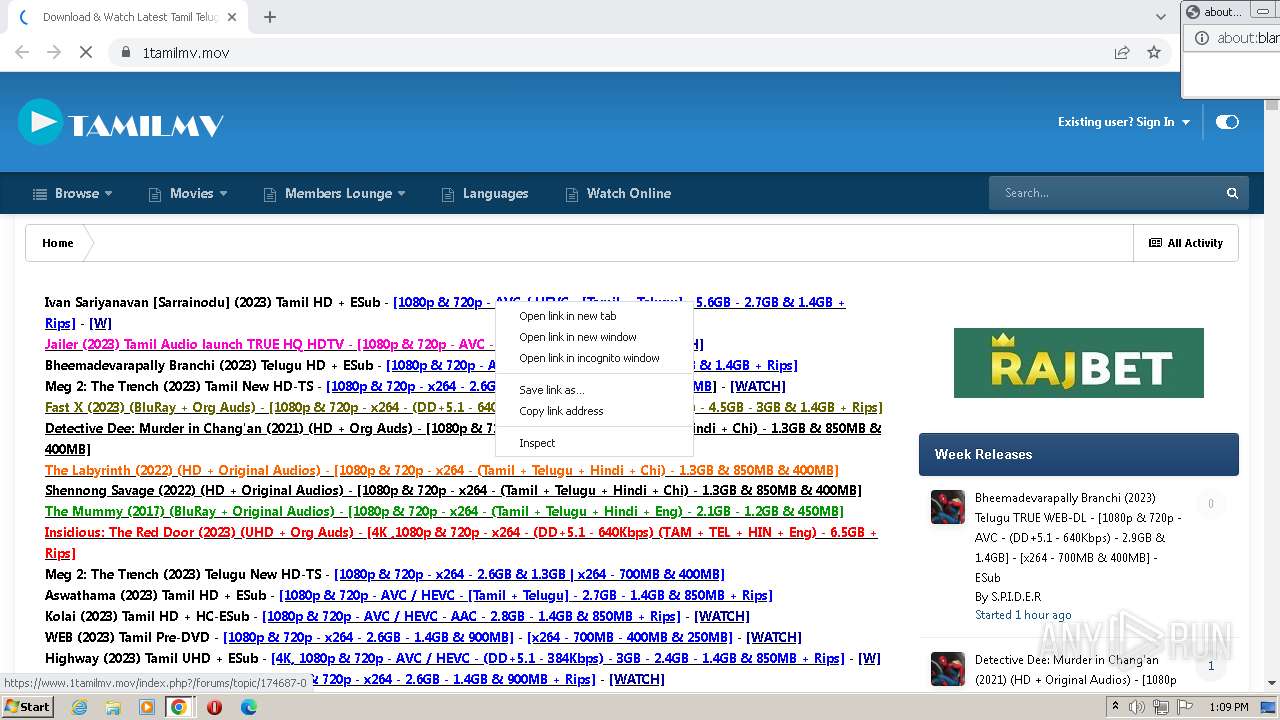Open the Existing user Sign In dropdown
The width and height of the screenshot is (1280, 720).
[x=1124, y=122]
